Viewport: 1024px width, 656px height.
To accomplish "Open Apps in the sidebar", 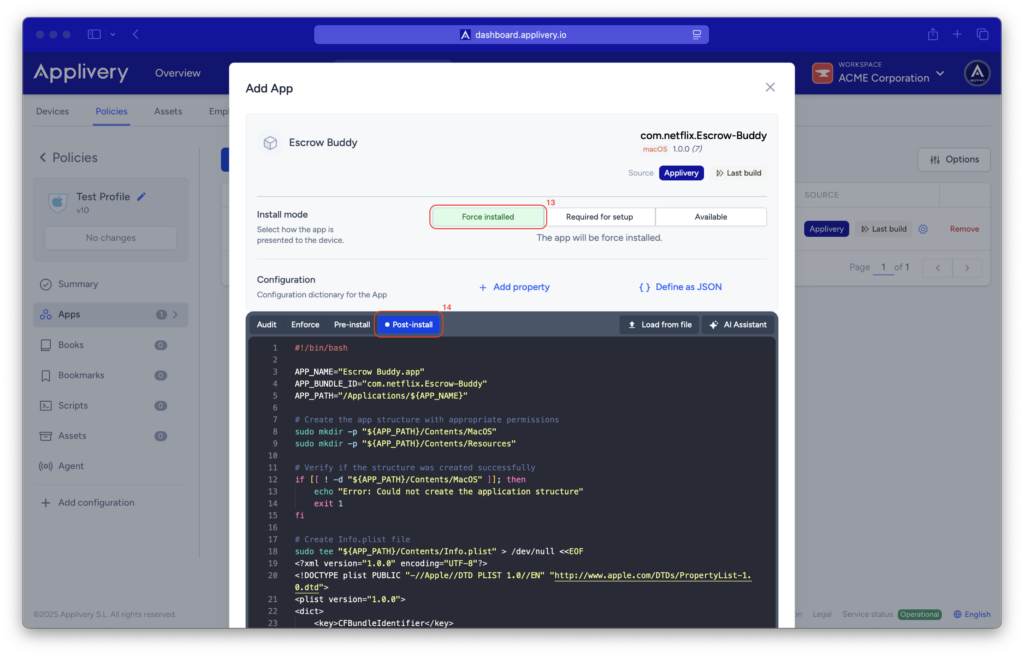I will tap(110, 315).
